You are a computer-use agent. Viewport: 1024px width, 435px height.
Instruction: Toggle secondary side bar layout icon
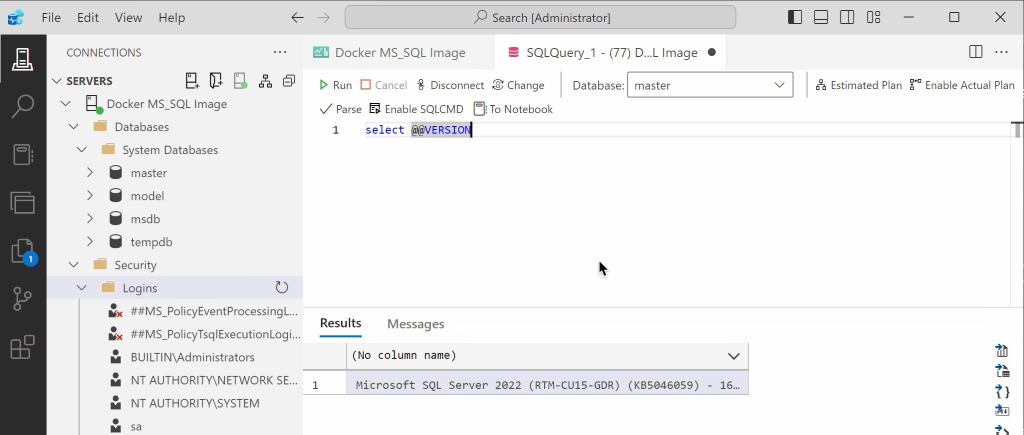847,18
